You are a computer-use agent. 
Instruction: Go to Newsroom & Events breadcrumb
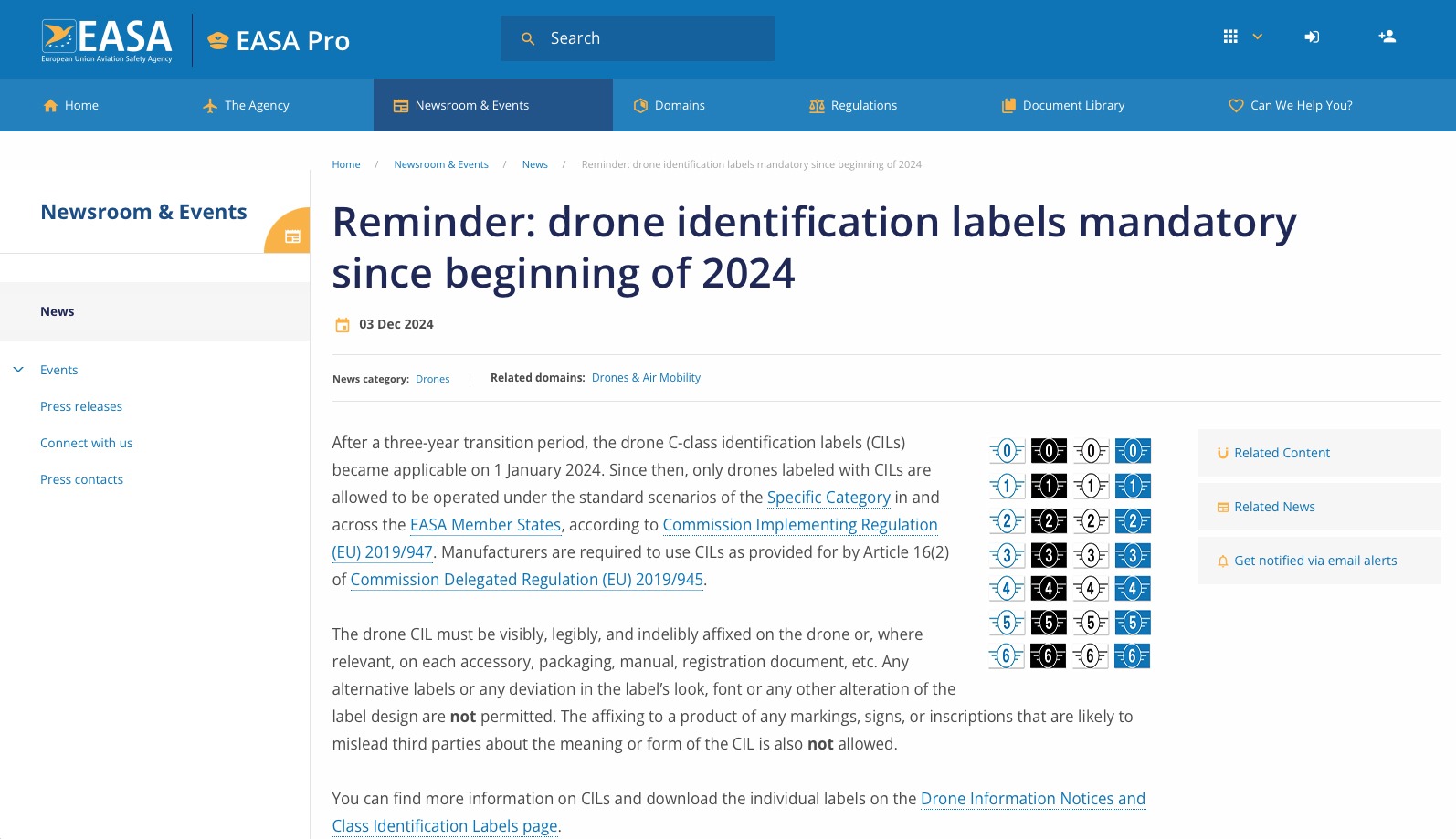pos(441,164)
